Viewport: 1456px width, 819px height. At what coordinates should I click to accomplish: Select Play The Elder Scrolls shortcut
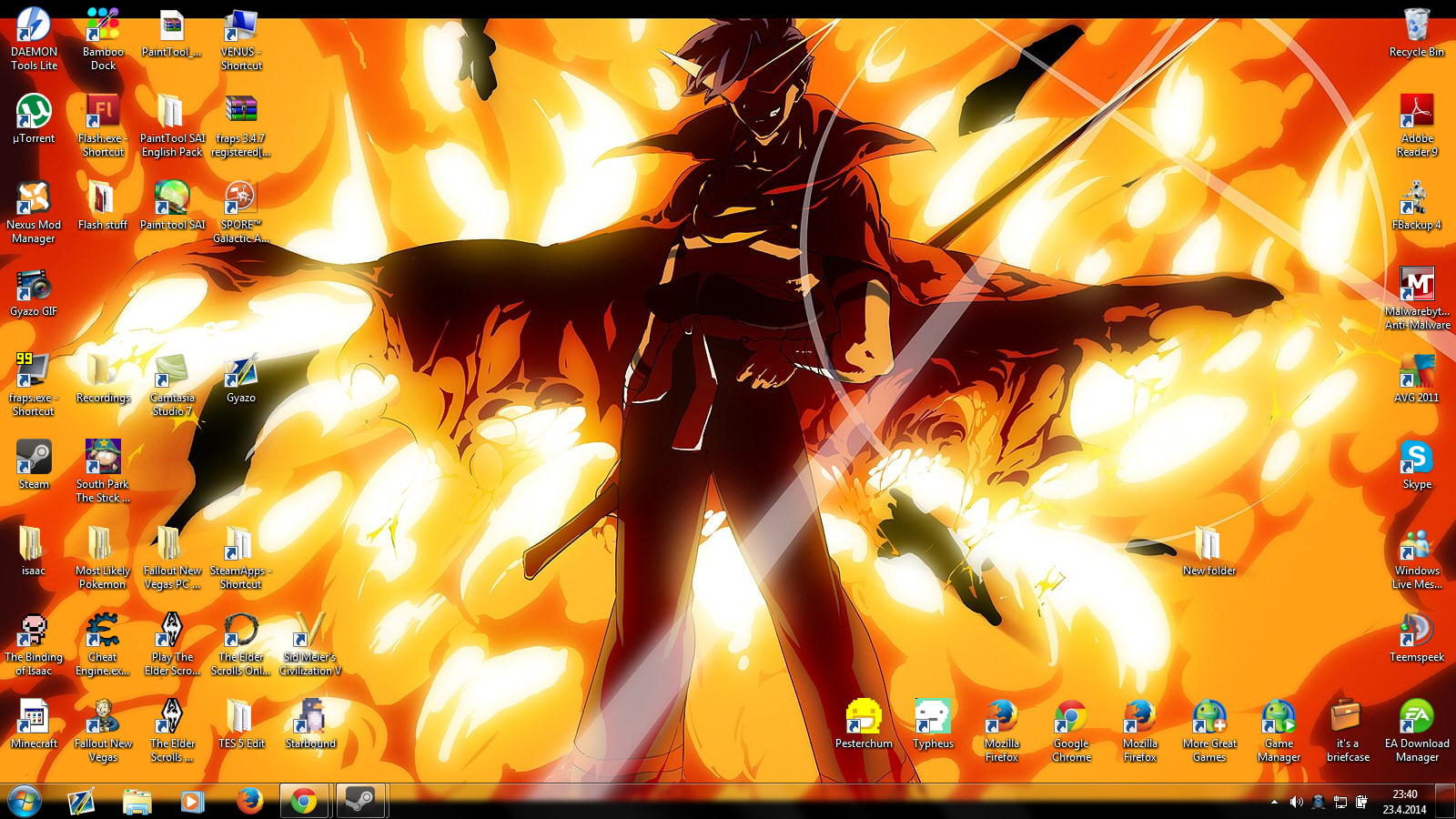(x=172, y=645)
